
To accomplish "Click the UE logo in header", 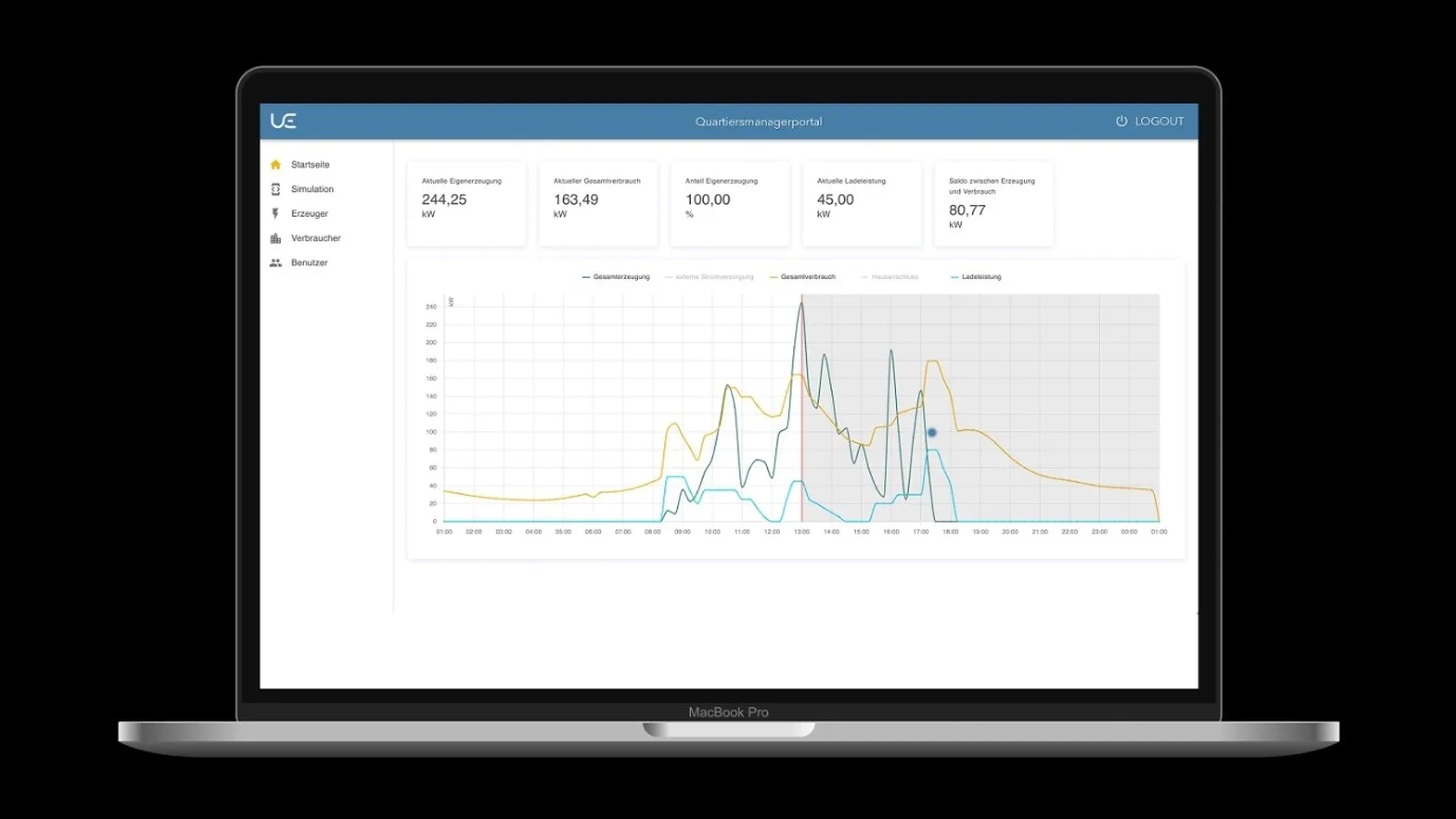I will coord(284,121).
